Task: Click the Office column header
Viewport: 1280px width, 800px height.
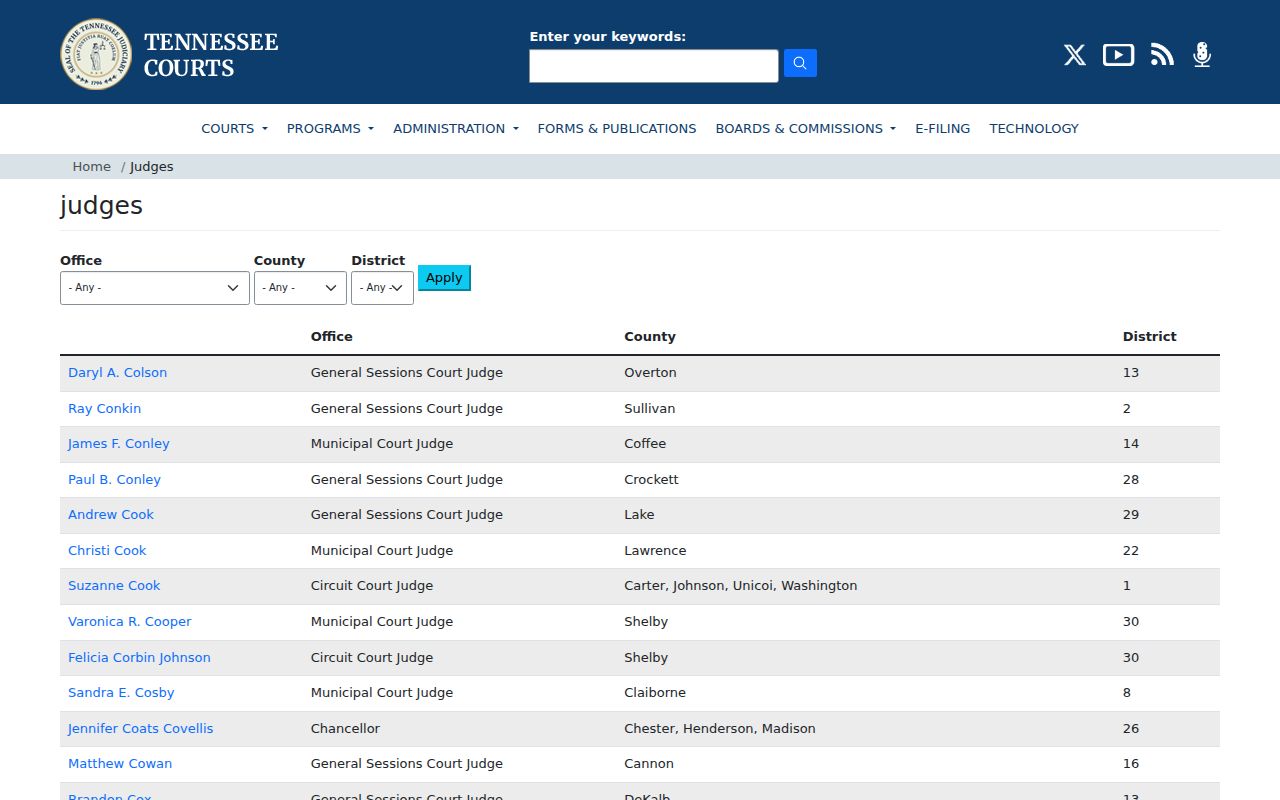Action: 332,336
